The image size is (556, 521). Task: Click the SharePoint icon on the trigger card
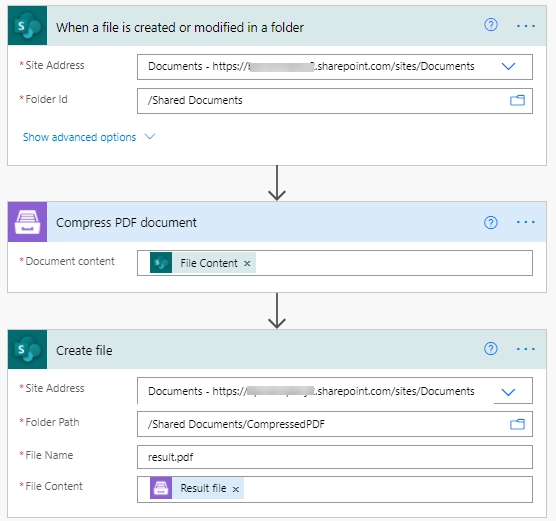(x=27, y=26)
